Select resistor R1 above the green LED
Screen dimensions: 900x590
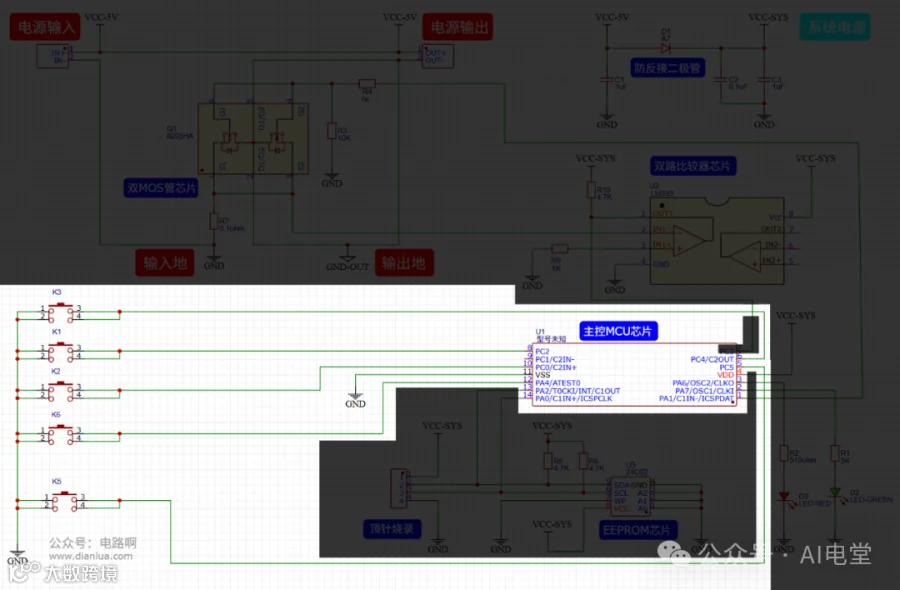point(835,453)
